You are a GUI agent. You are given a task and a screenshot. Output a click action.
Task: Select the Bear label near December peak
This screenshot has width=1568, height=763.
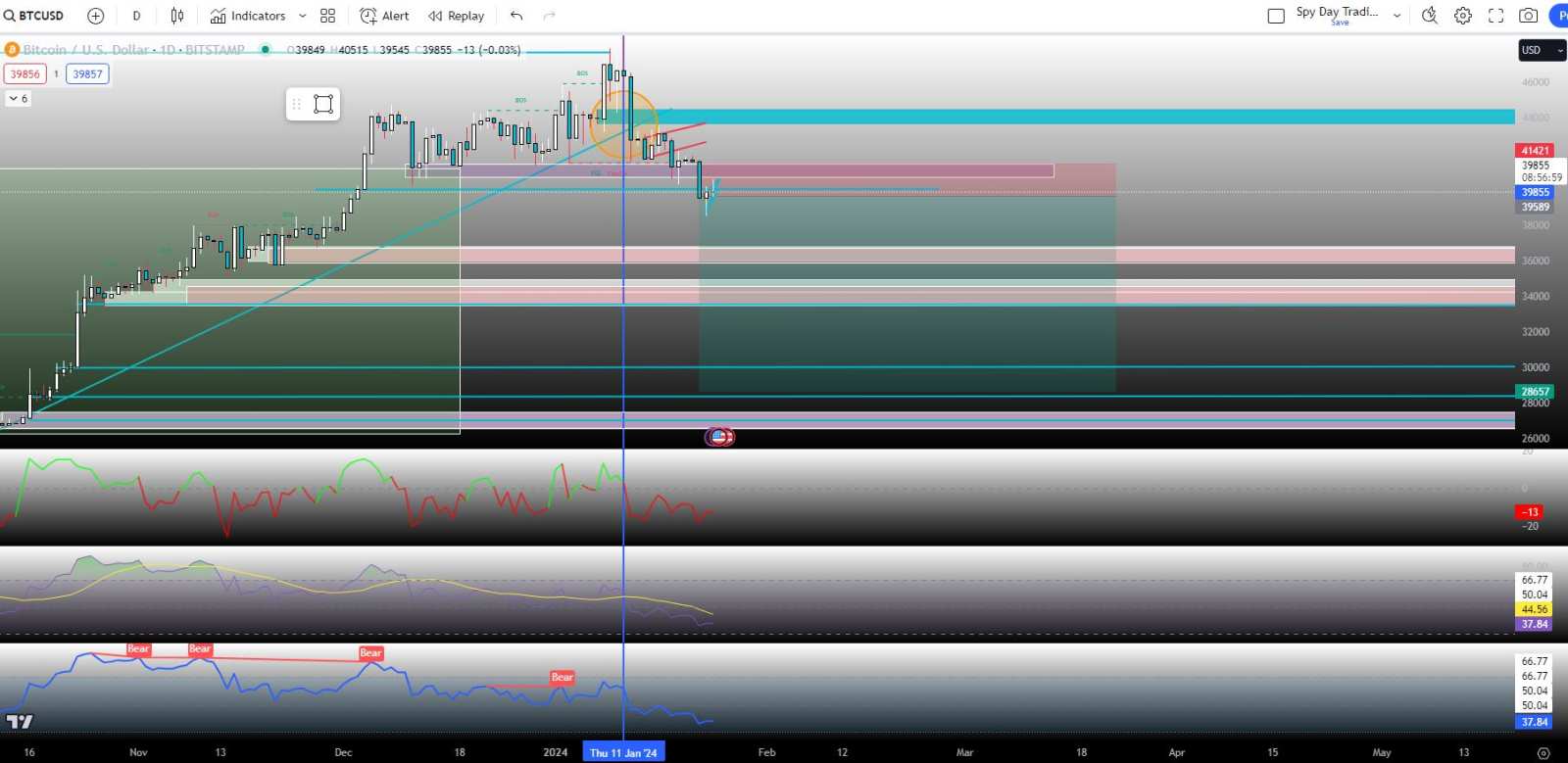pyautogui.click(x=370, y=652)
